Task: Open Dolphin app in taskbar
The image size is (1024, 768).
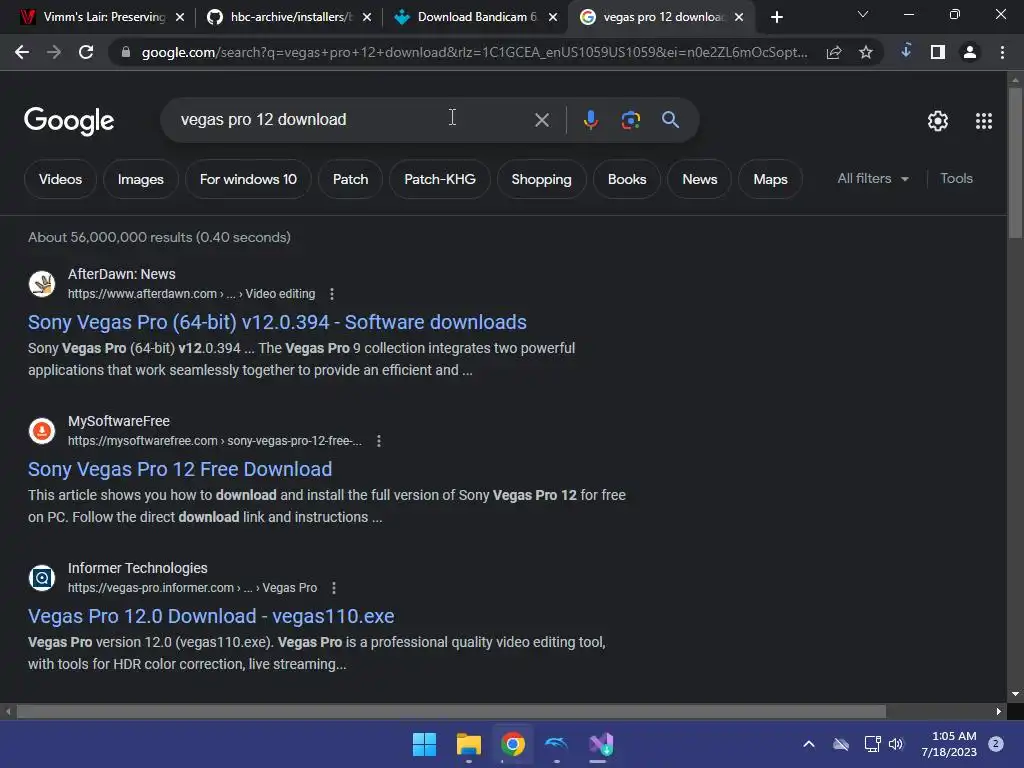Action: coord(556,744)
